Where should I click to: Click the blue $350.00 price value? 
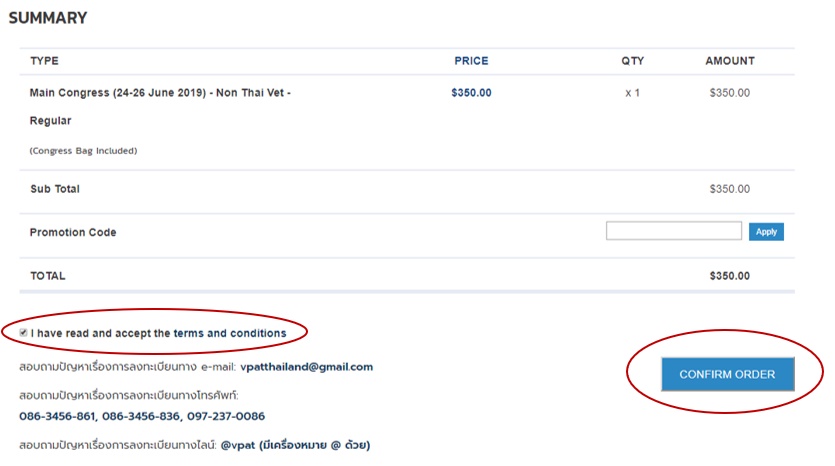click(471, 93)
